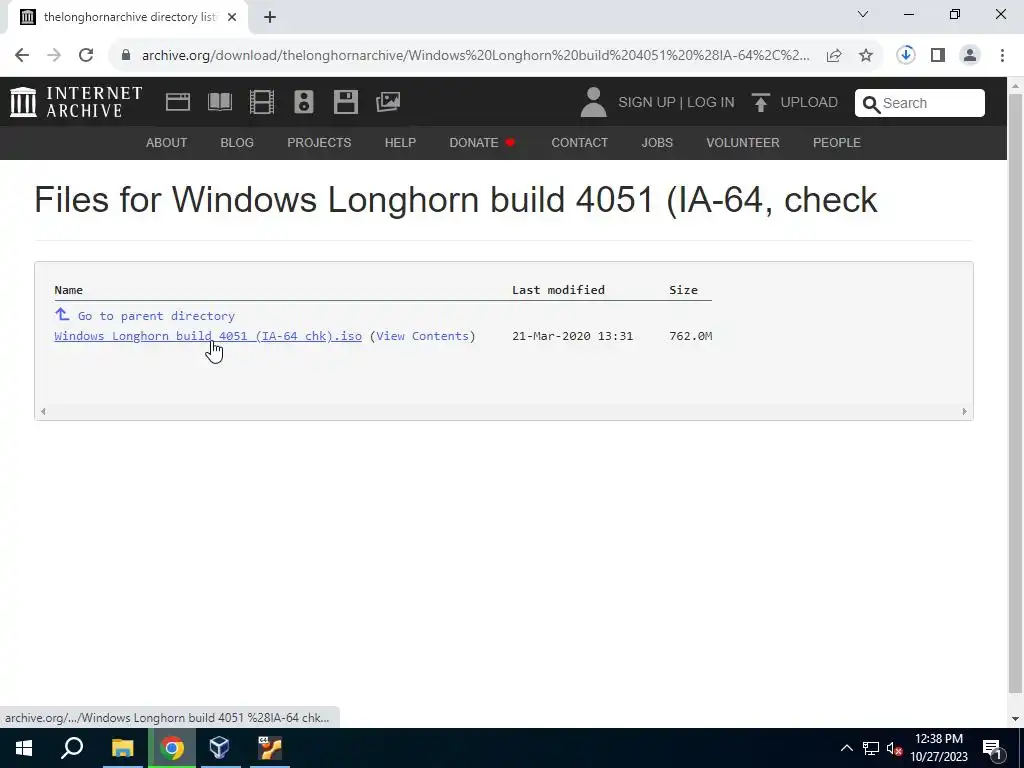Click the SIGN UP link

tap(647, 103)
